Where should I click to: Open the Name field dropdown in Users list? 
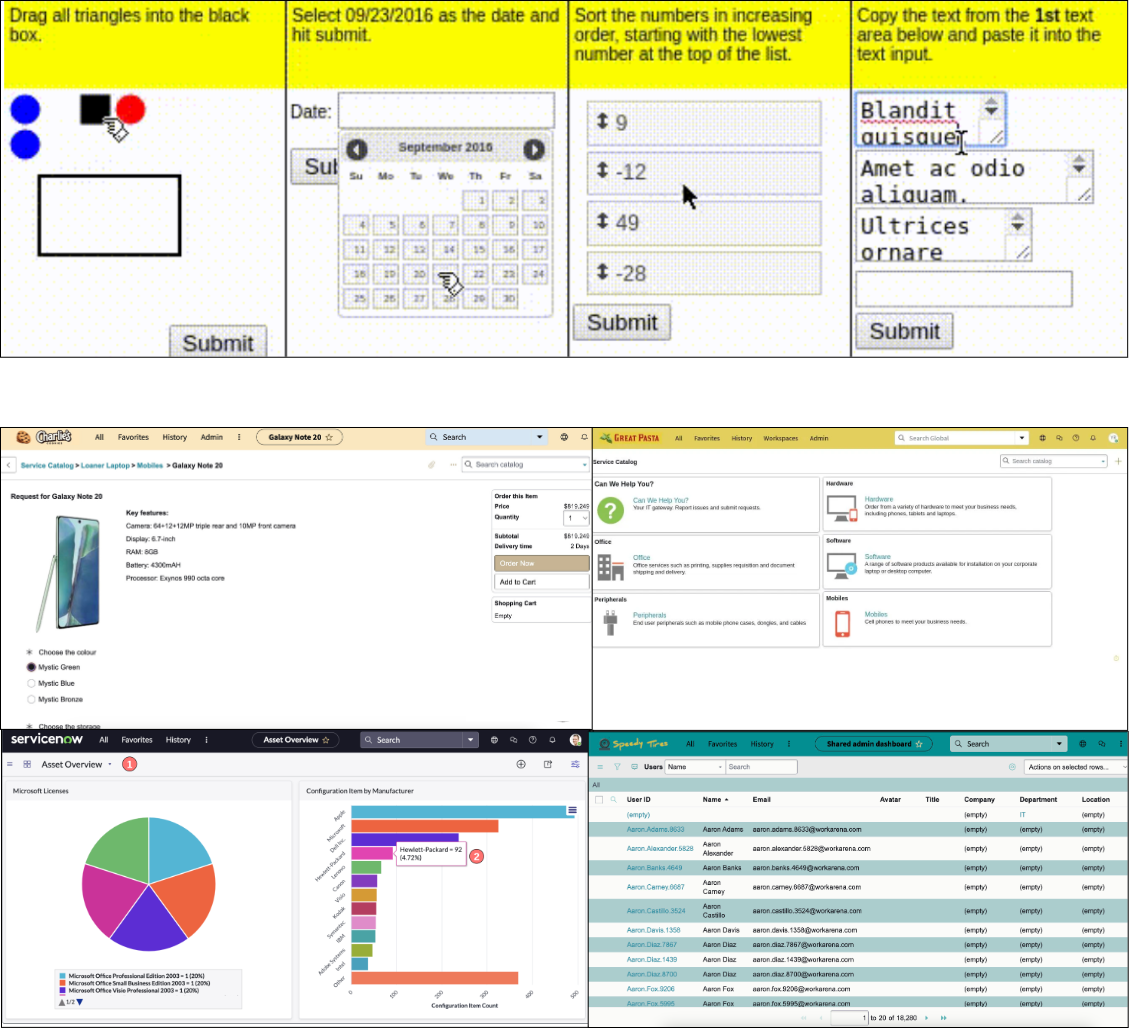pyautogui.click(x=694, y=767)
